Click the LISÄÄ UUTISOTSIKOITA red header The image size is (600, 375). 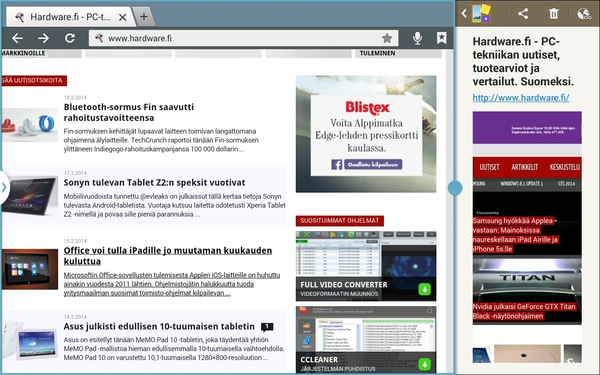pyautogui.click(x=34, y=80)
